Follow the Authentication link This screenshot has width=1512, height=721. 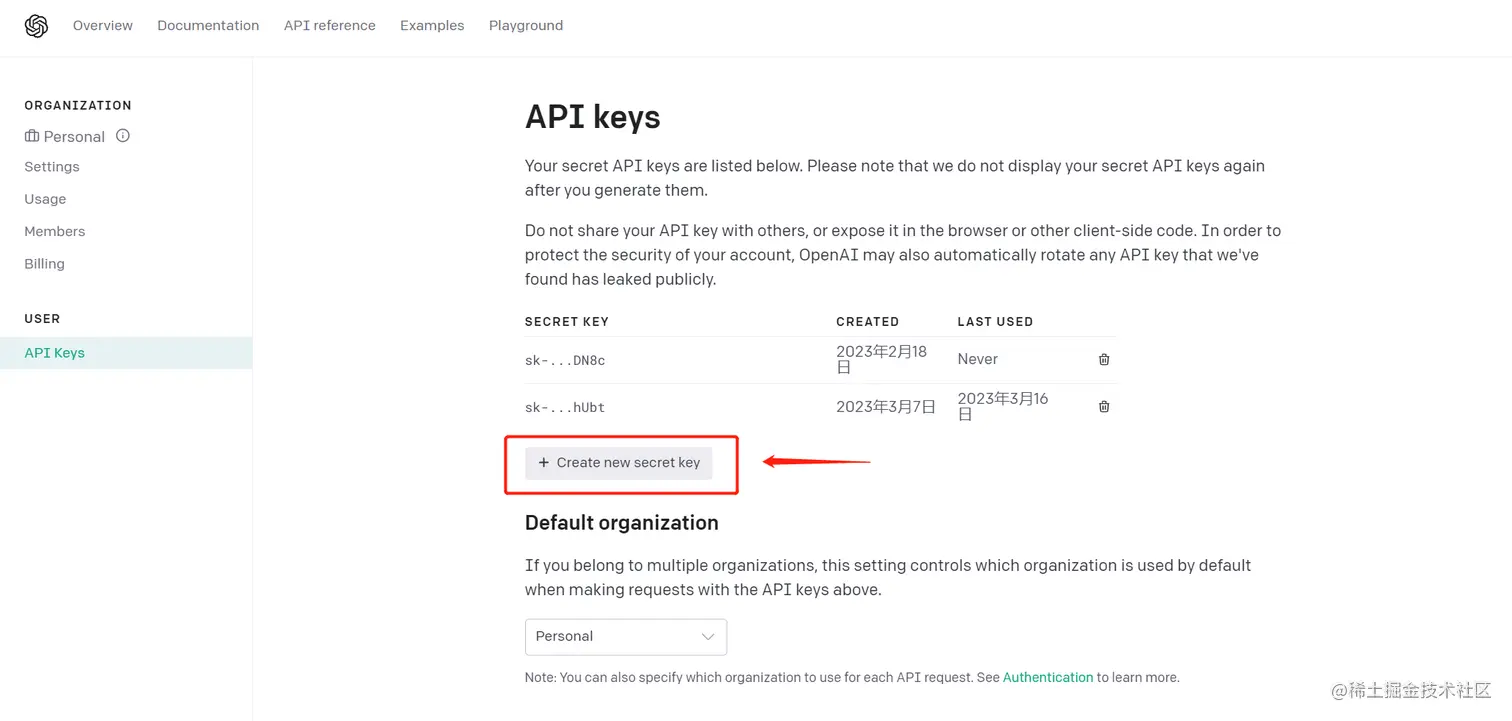click(x=1047, y=677)
